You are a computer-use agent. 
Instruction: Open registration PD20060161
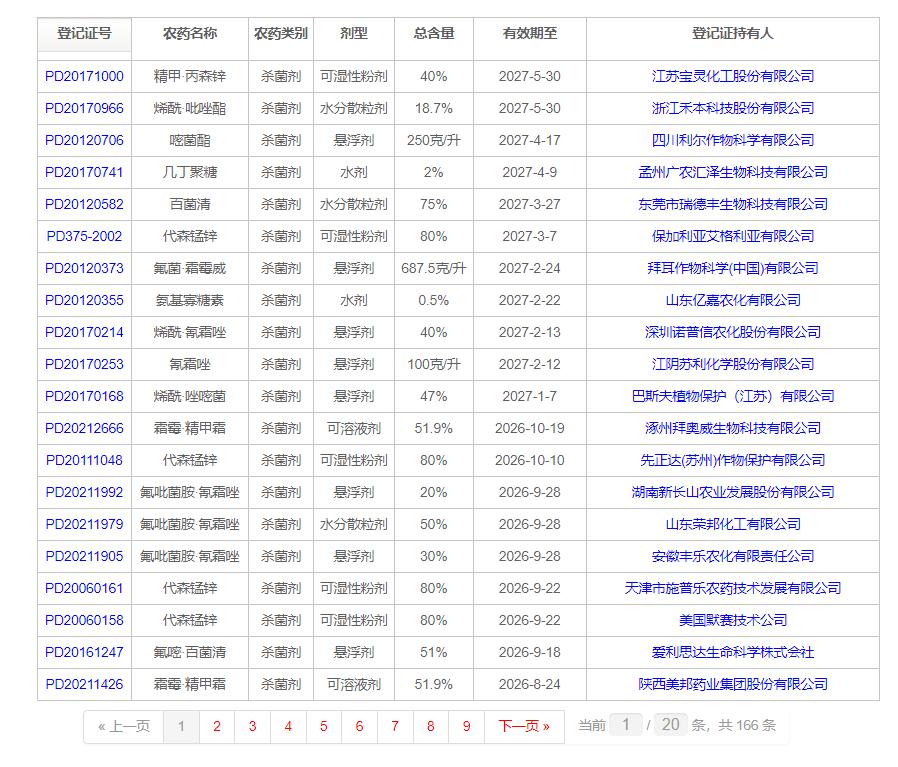tap(84, 589)
